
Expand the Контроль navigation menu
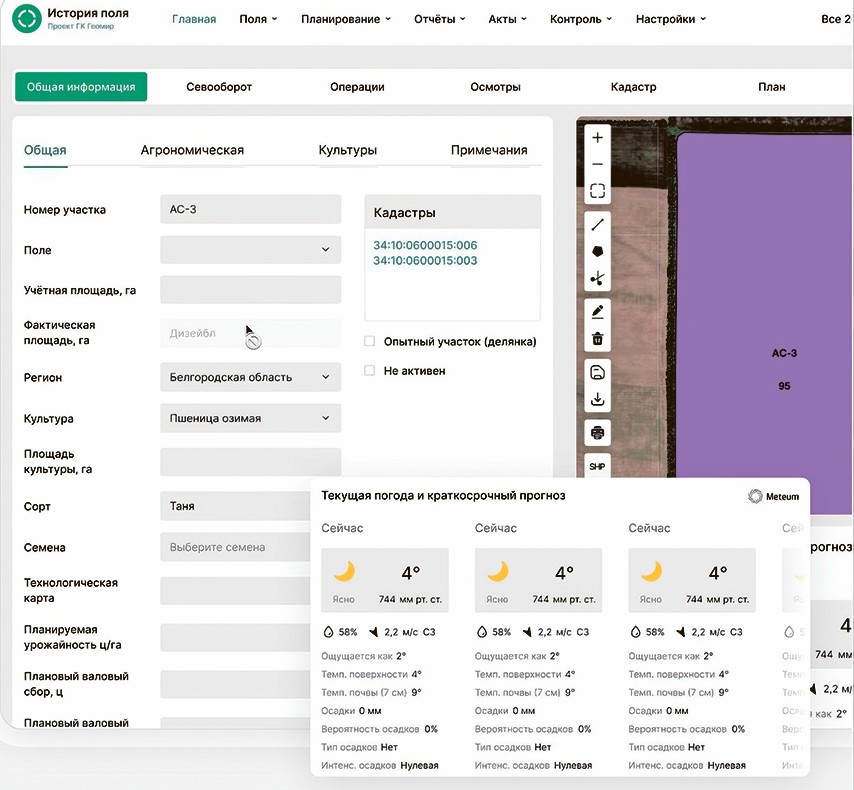(x=581, y=19)
